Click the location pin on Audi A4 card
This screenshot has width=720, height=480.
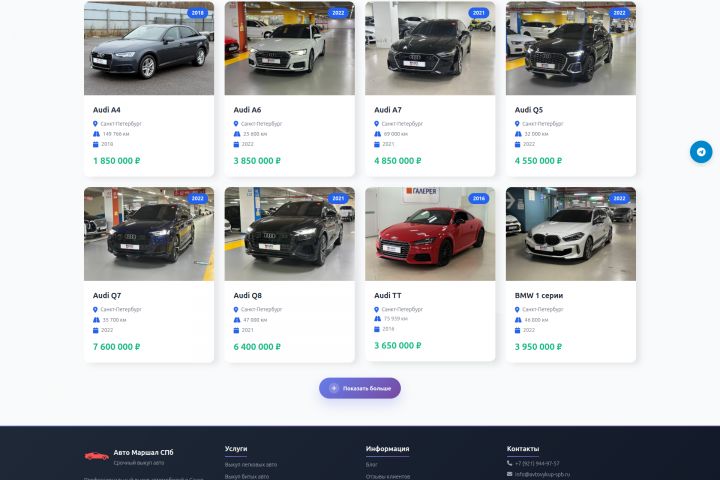point(96,124)
